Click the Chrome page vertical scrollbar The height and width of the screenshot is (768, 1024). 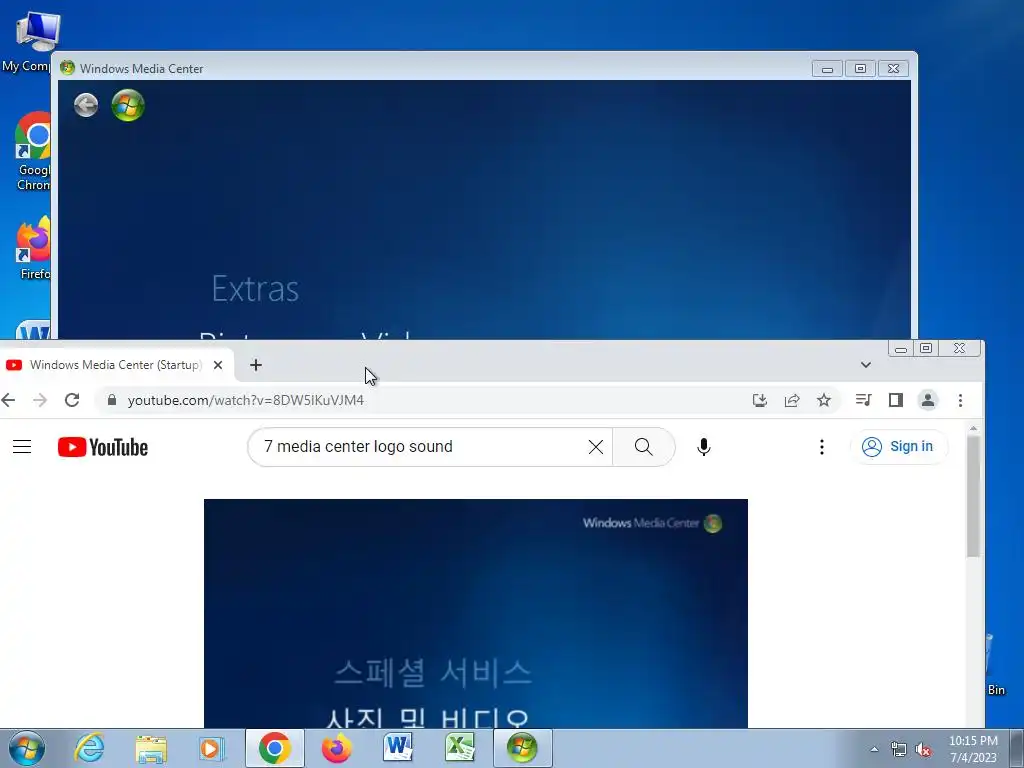click(x=973, y=496)
